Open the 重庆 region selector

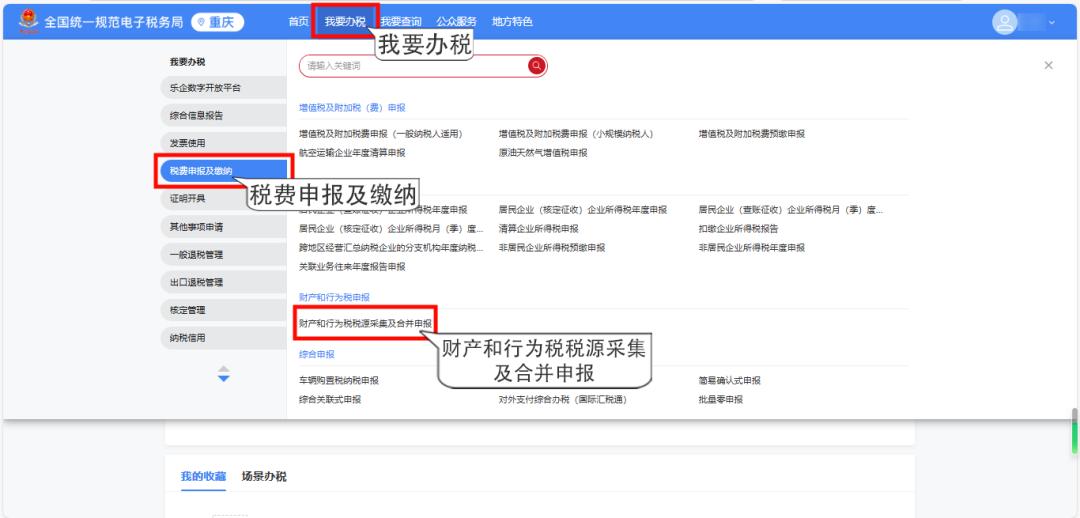(x=217, y=23)
